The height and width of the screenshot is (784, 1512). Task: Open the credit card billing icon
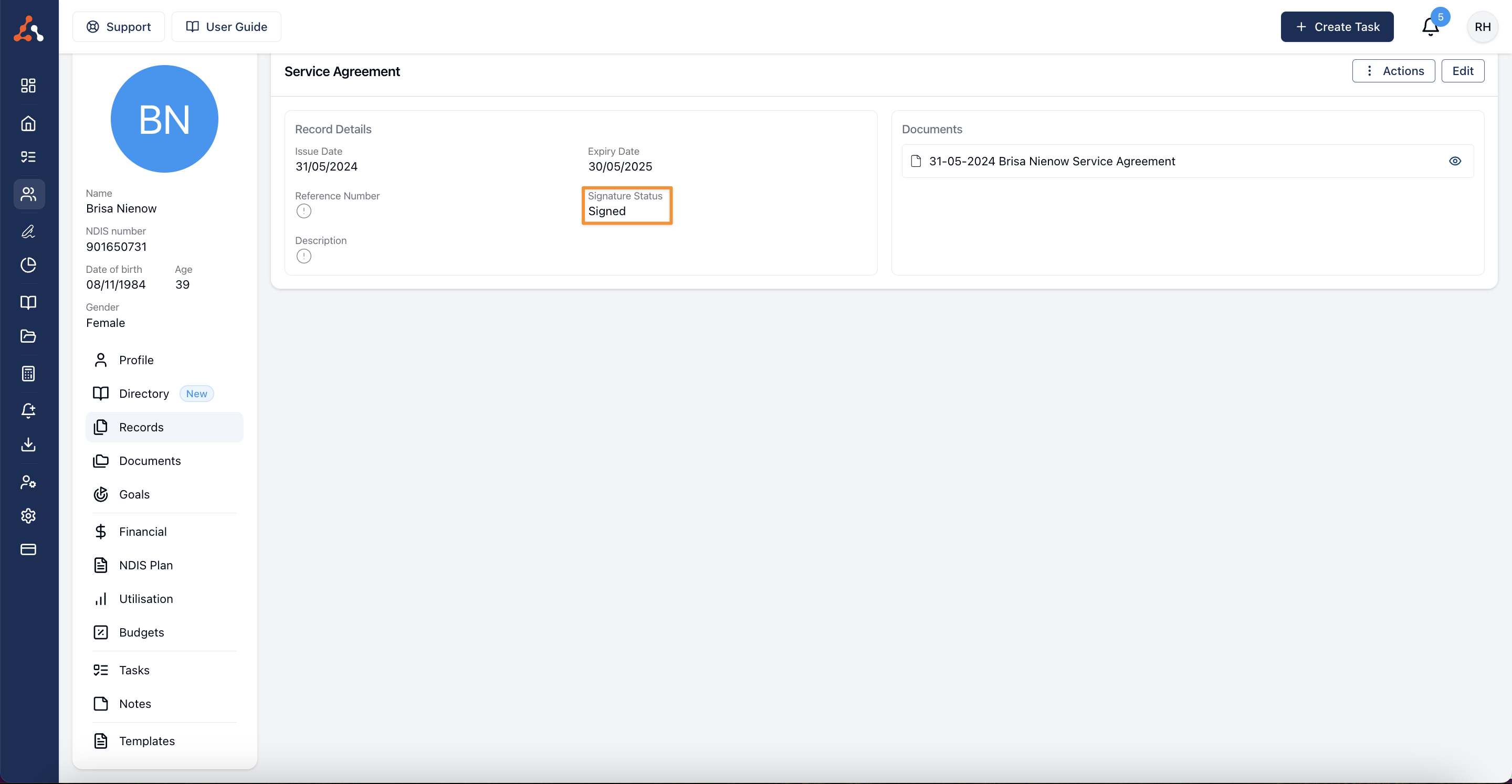coord(28,549)
